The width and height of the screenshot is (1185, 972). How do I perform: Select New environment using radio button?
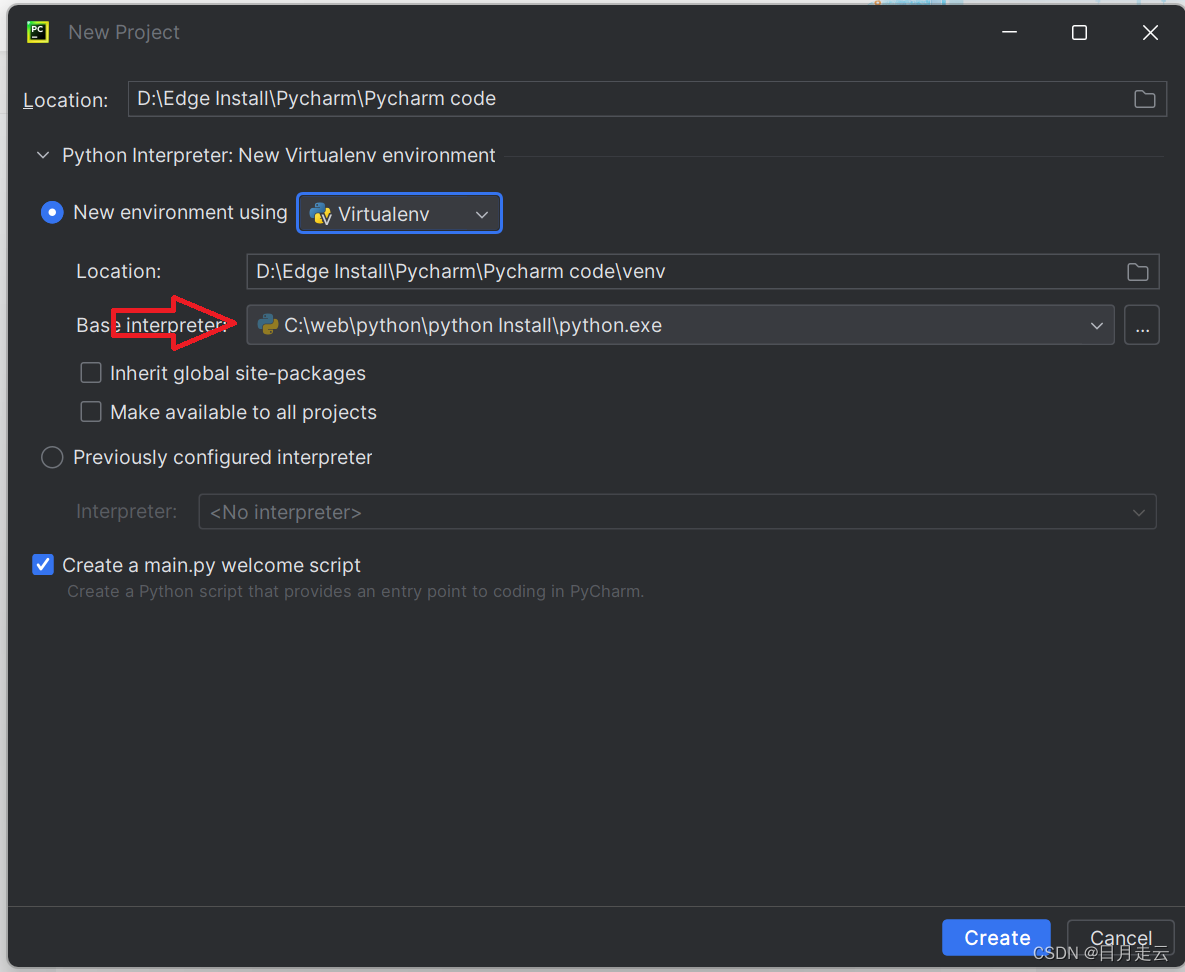(x=52, y=212)
